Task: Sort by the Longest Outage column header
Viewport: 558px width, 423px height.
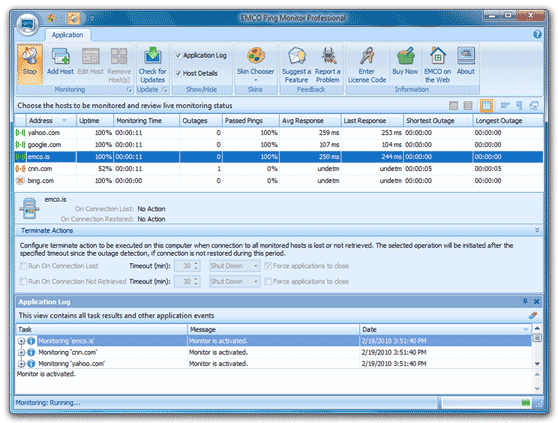Action: click(508, 121)
